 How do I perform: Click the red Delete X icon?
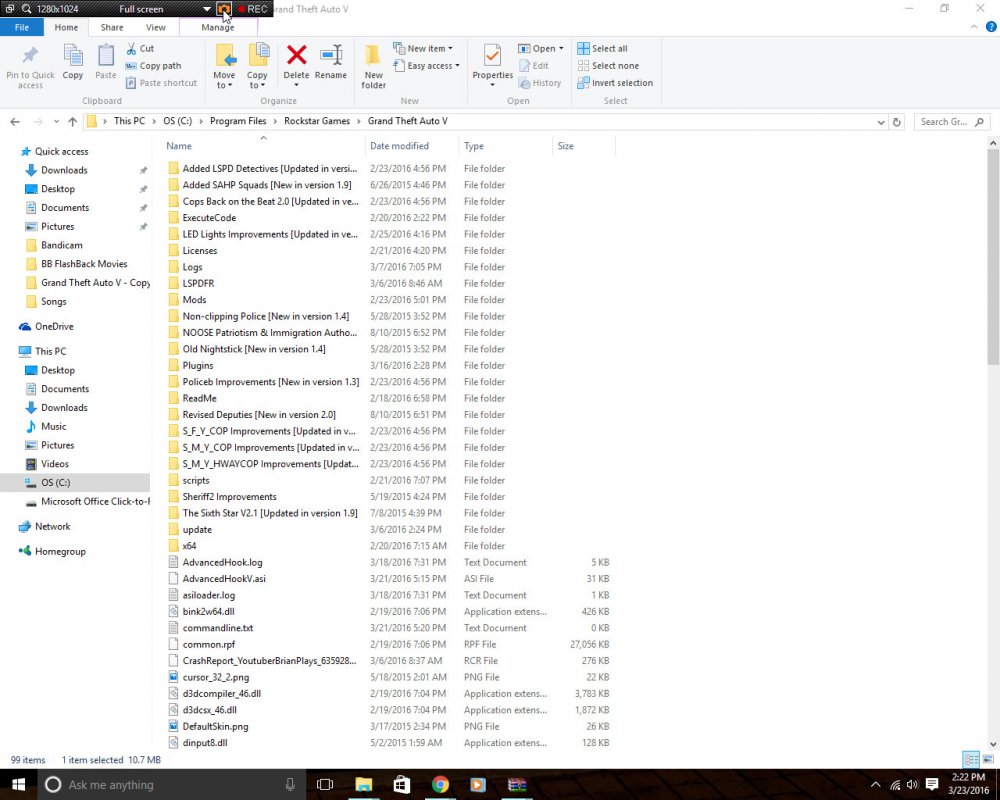pos(297,55)
